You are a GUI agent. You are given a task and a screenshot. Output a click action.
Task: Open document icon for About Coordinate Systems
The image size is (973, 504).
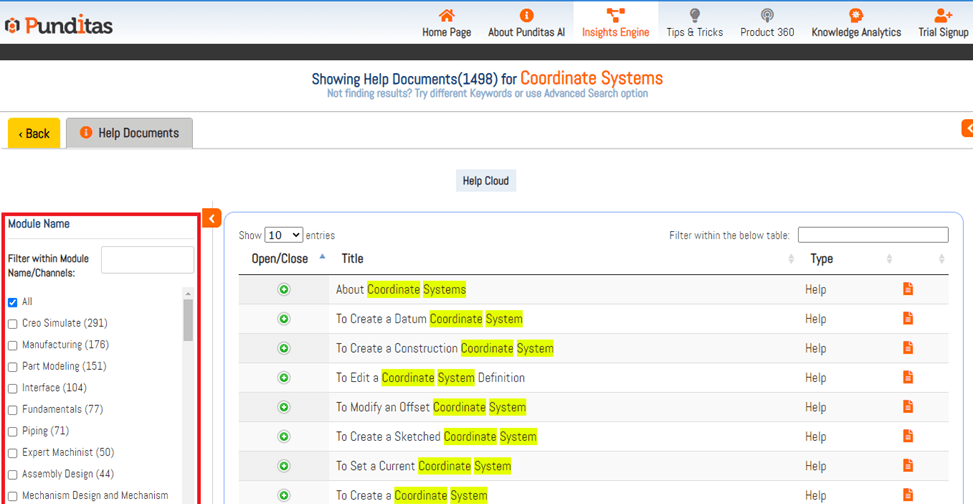tap(908, 289)
